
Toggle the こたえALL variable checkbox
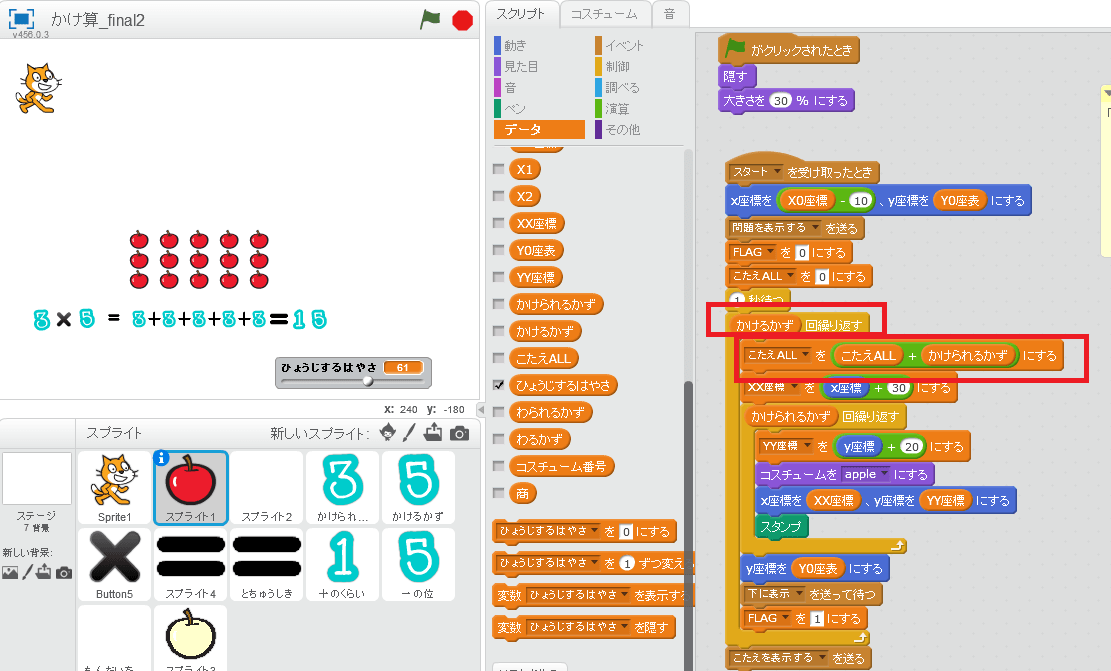tap(499, 358)
